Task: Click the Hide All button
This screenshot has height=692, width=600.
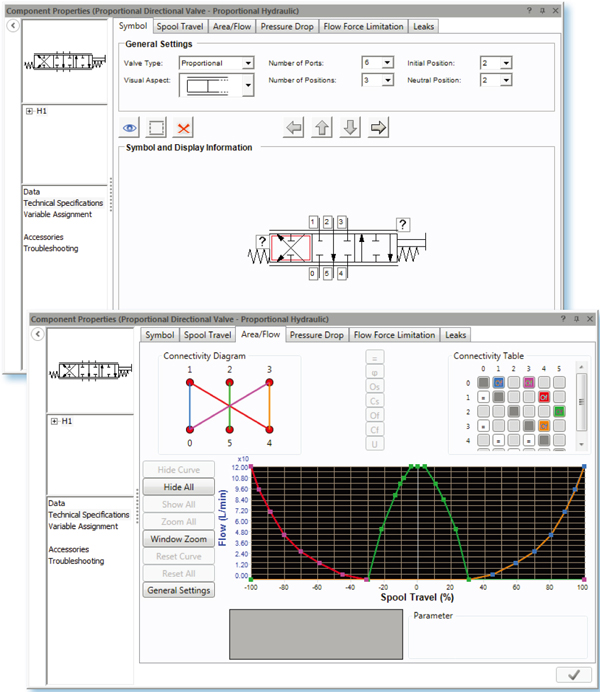Action: [x=179, y=487]
